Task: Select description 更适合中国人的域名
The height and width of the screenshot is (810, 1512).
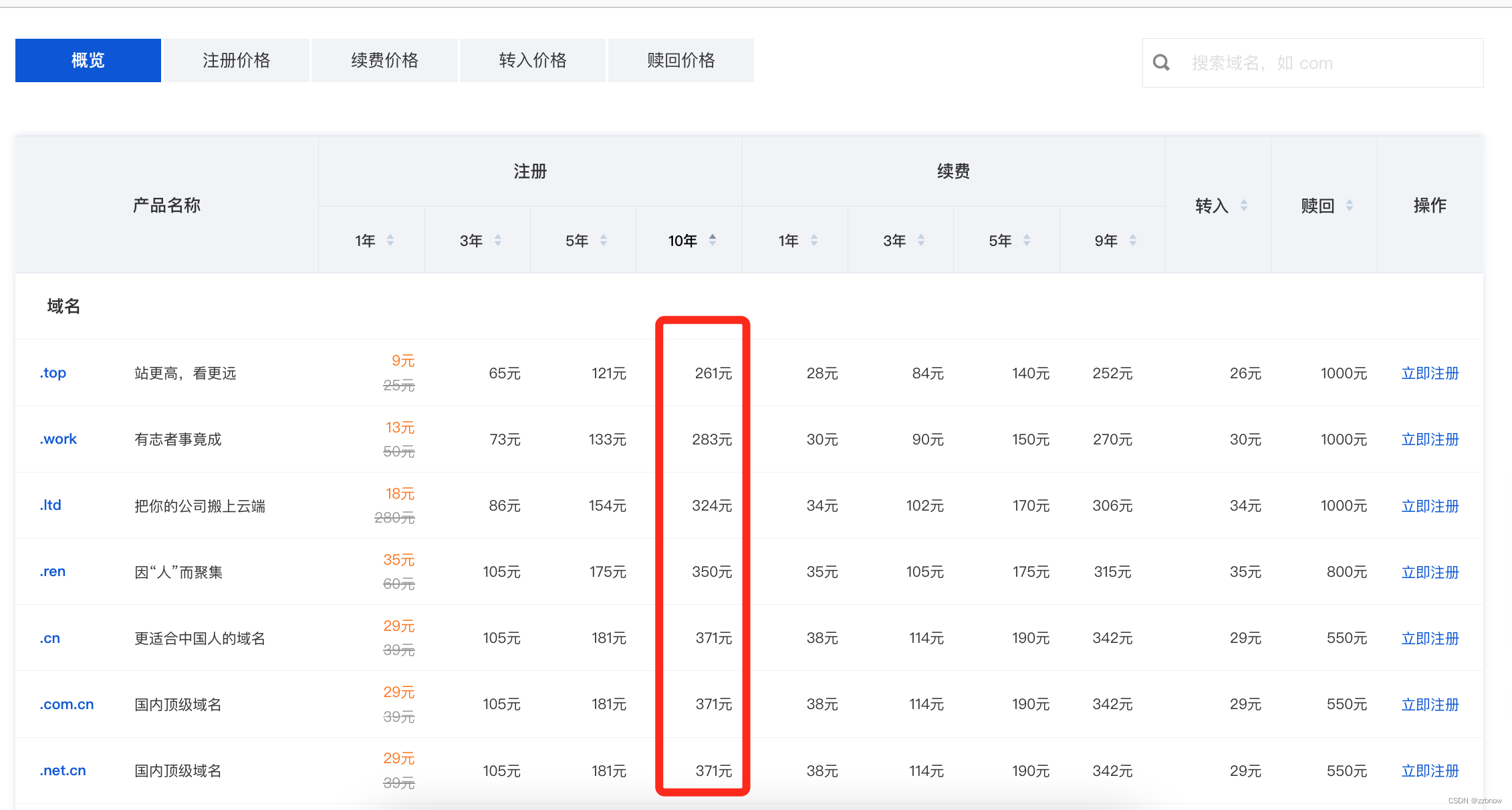Action: (200, 638)
